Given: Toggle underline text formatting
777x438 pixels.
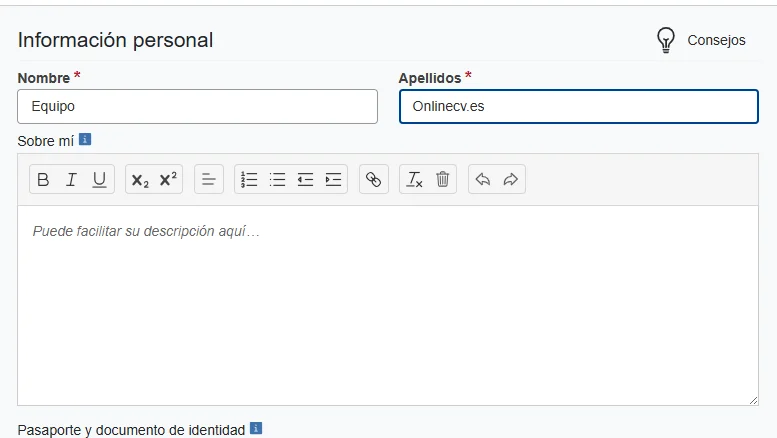Looking at the screenshot, I should point(100,179).
